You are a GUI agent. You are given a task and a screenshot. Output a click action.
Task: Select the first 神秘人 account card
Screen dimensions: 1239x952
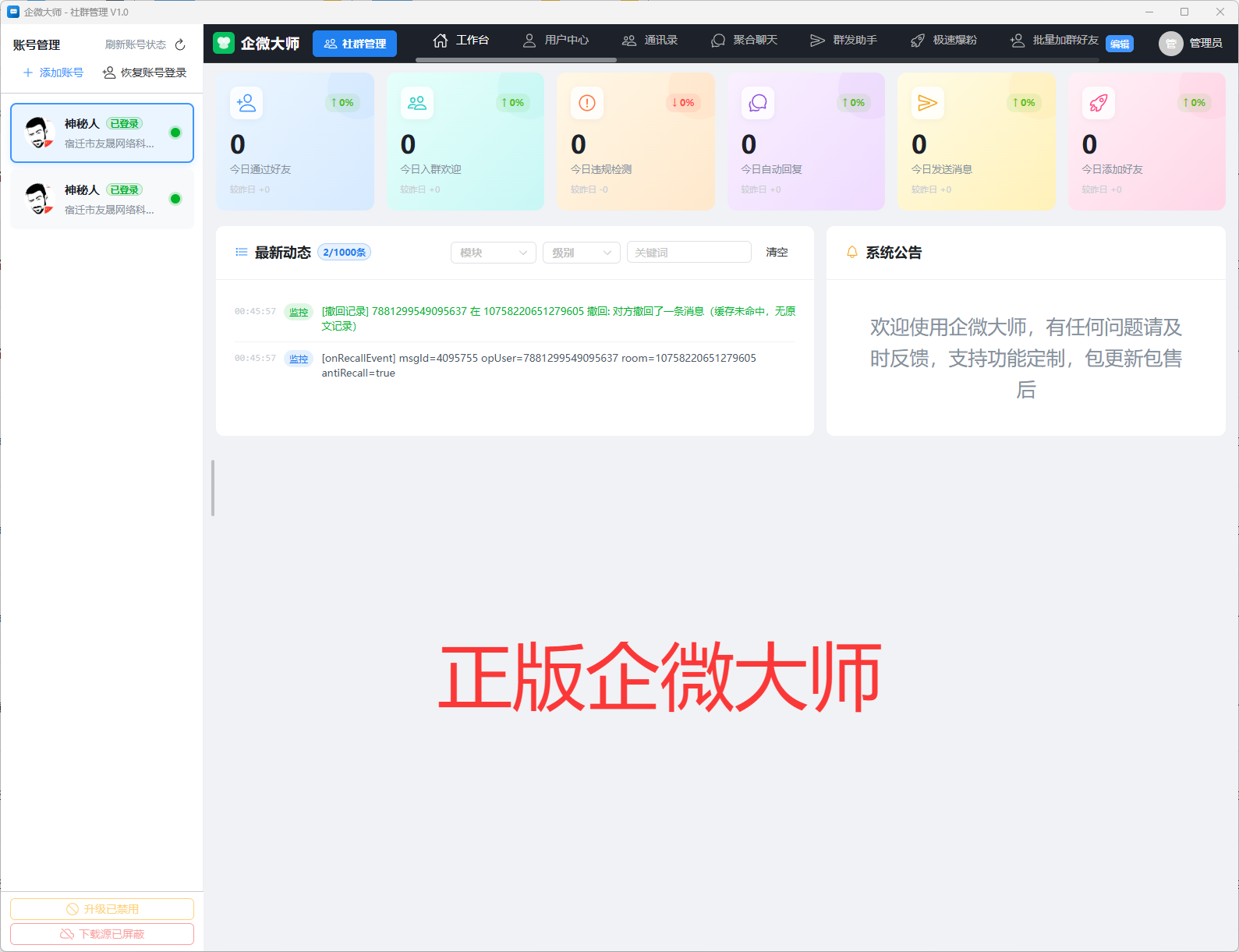click(x=102, y=133)
